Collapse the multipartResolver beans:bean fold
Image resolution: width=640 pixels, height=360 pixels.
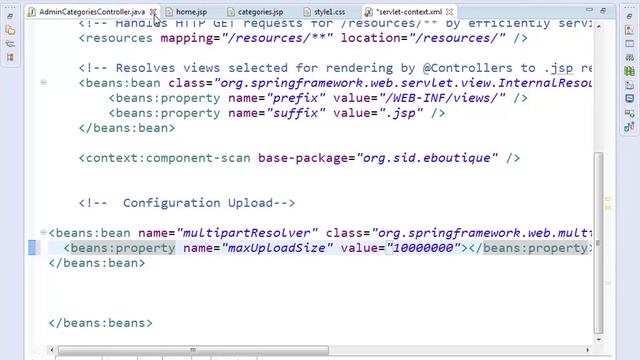coord(43,232)
